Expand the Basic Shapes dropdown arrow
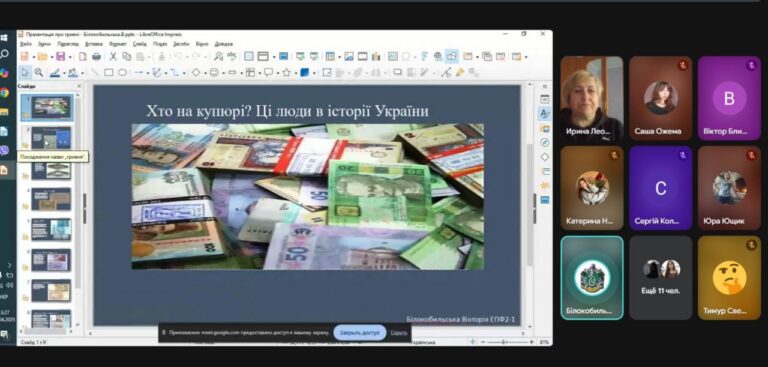 pyautogui.click(x=205, y=73)
